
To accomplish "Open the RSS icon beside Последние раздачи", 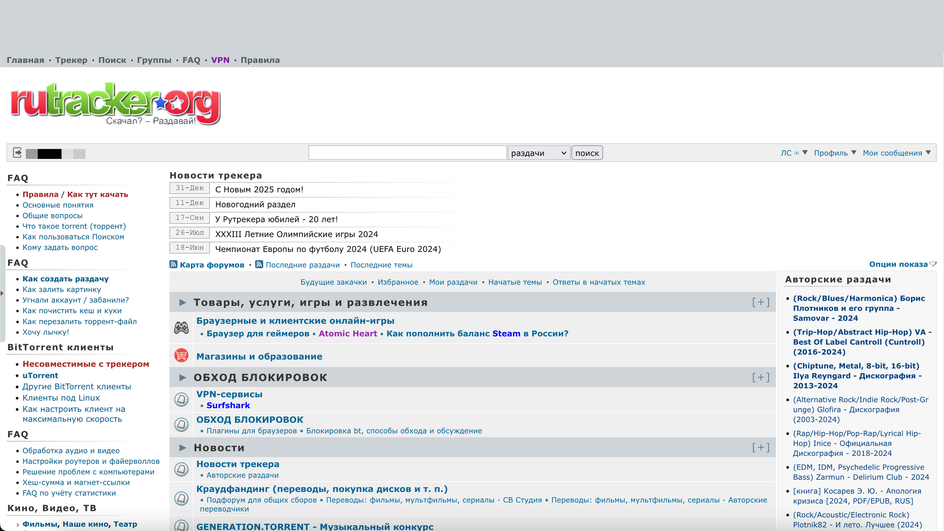I will 259,264.
